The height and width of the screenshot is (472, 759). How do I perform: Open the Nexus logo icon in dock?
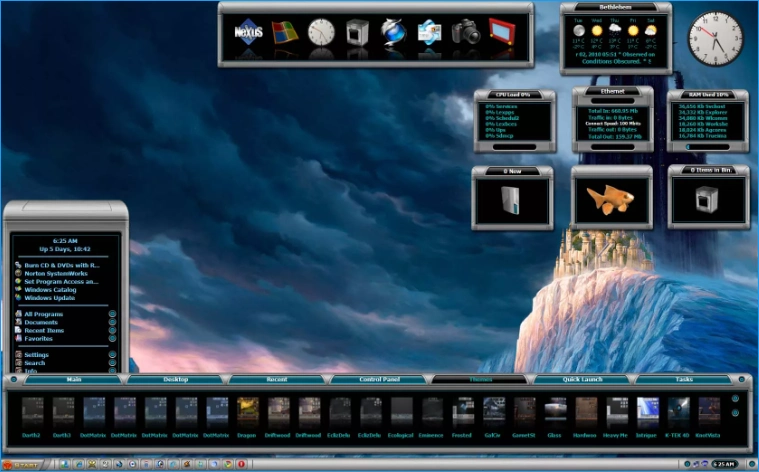pyautogui.click(x=248, y=32)
